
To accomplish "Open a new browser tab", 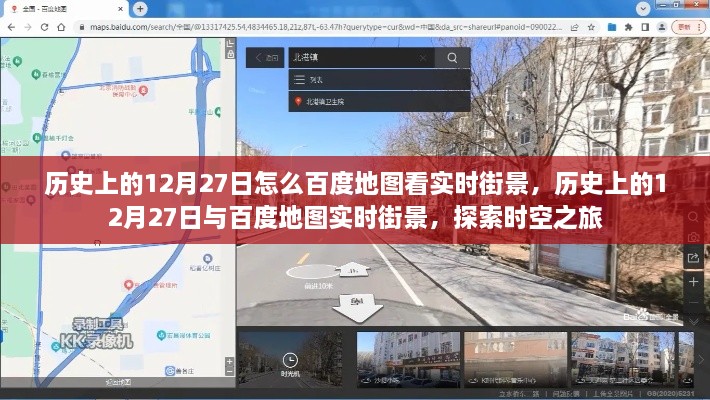I will 140,9.
